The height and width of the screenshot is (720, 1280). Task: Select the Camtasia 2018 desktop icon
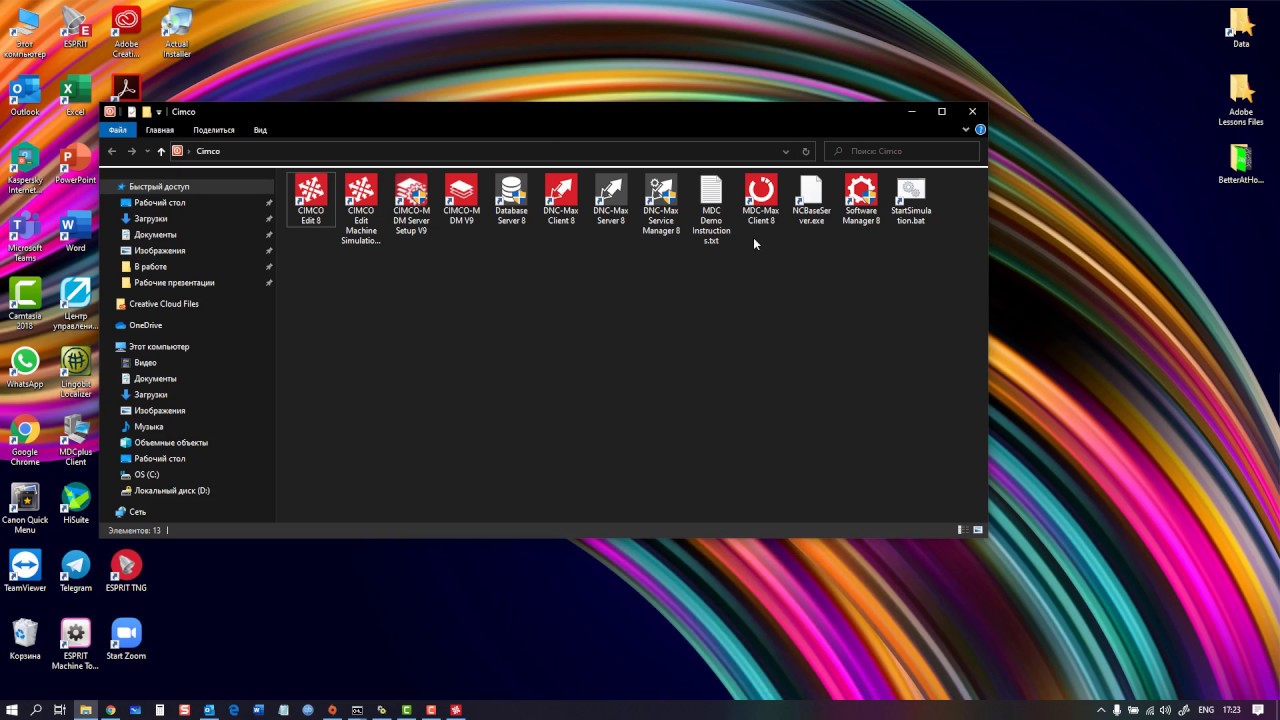click(x=25, y=304)
